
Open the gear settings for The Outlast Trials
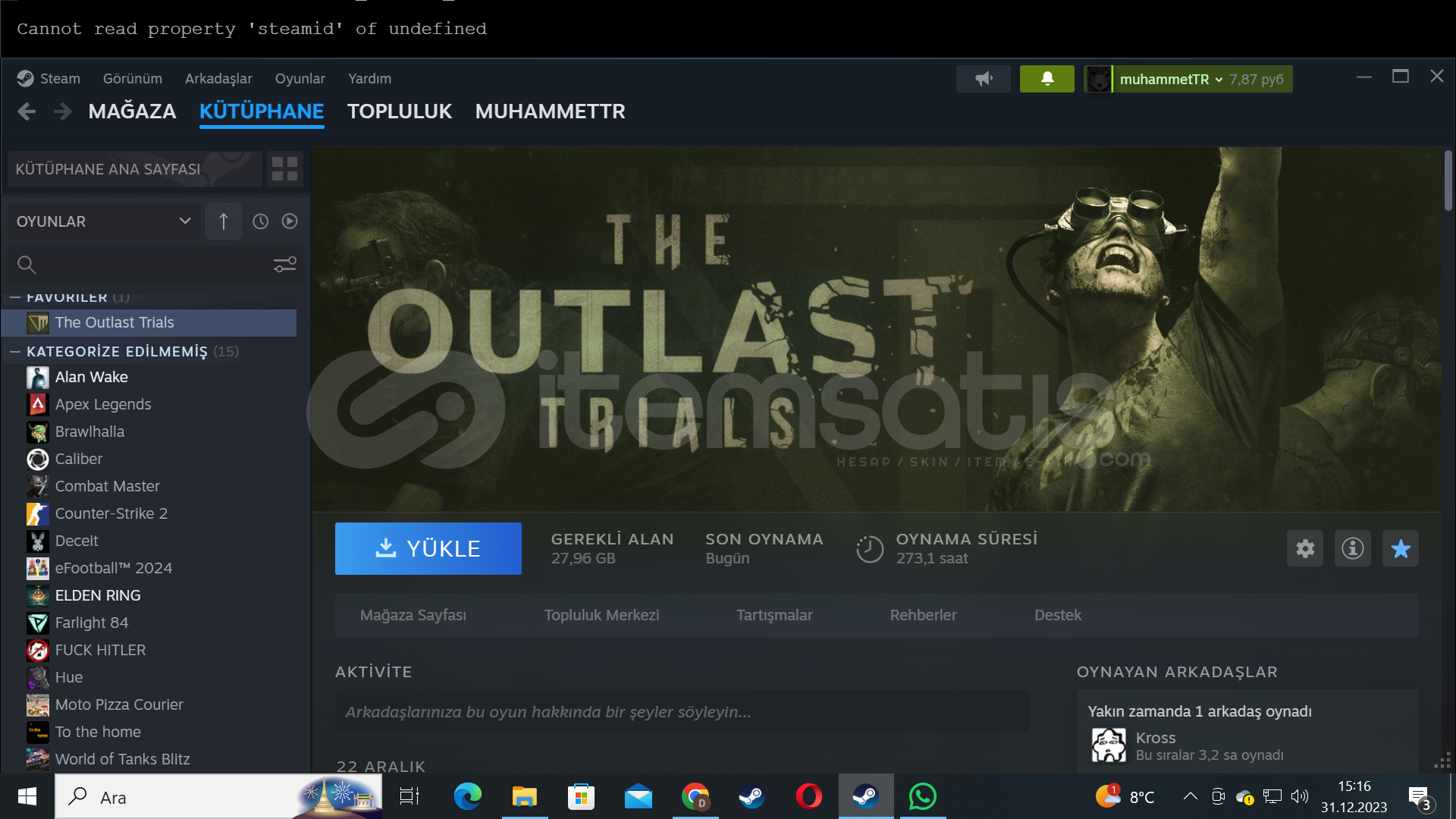click(x=1305, y=548)
